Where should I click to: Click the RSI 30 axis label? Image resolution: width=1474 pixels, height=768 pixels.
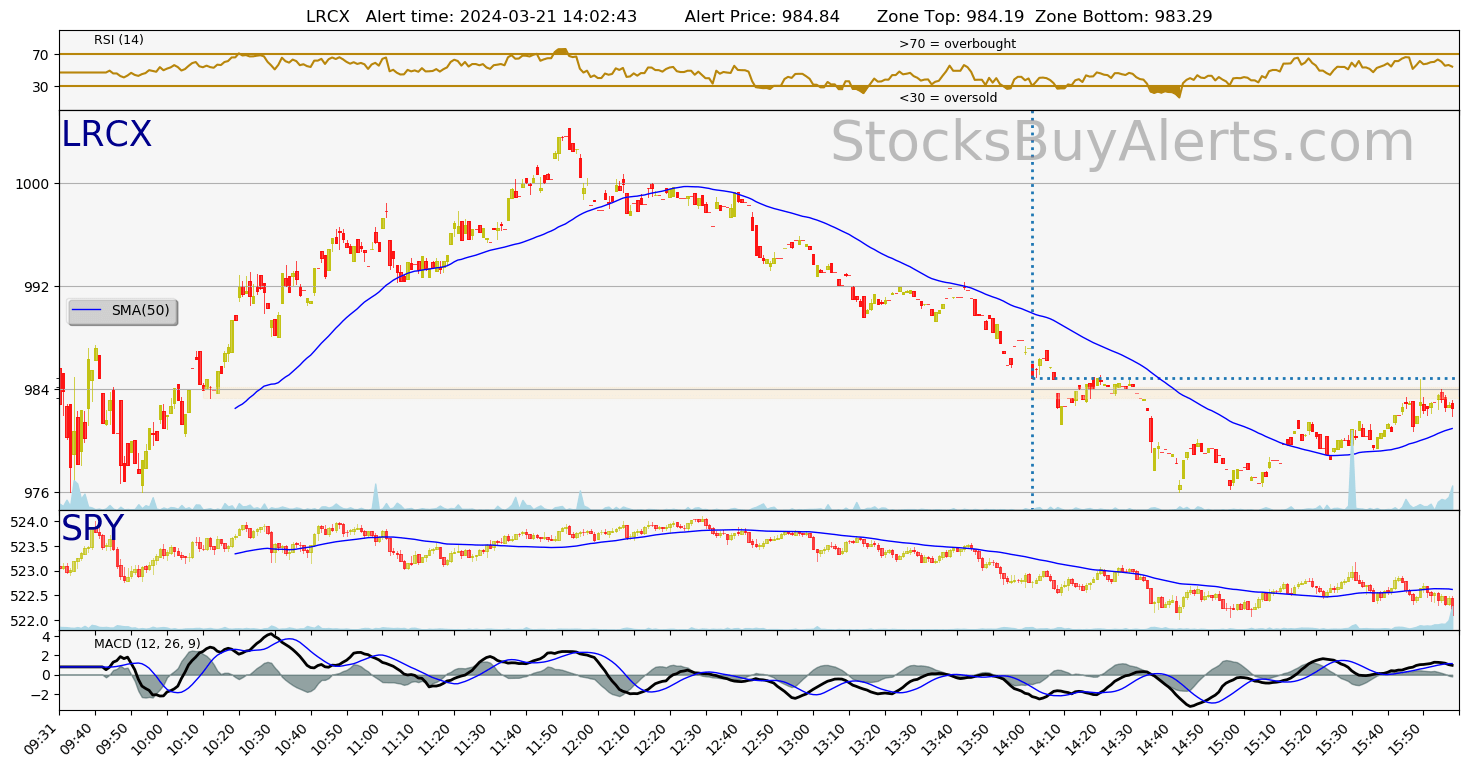click(x=41, y=87)
